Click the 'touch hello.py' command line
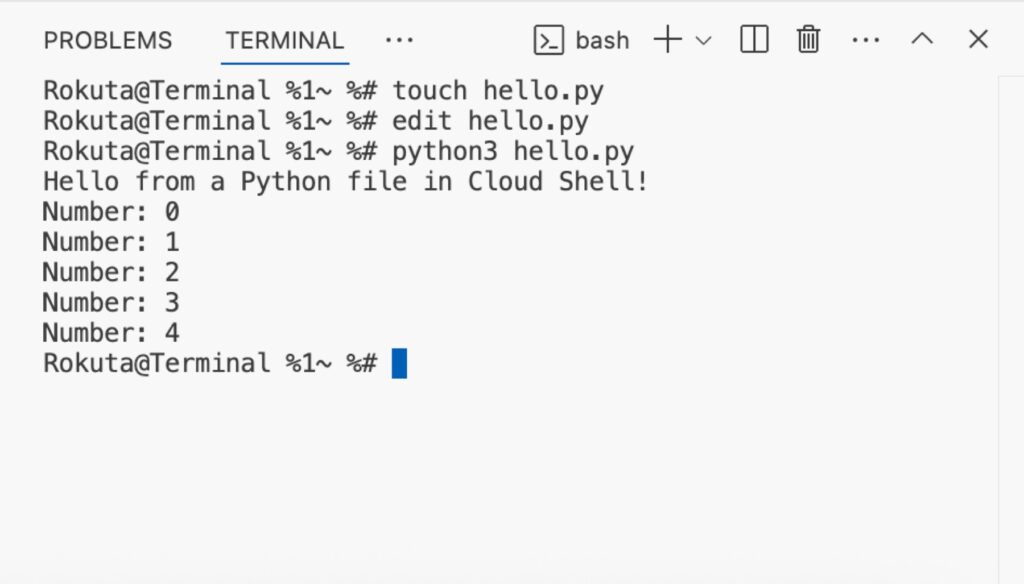Viewport: 1024px width, 584px height. tap(323, 90)
